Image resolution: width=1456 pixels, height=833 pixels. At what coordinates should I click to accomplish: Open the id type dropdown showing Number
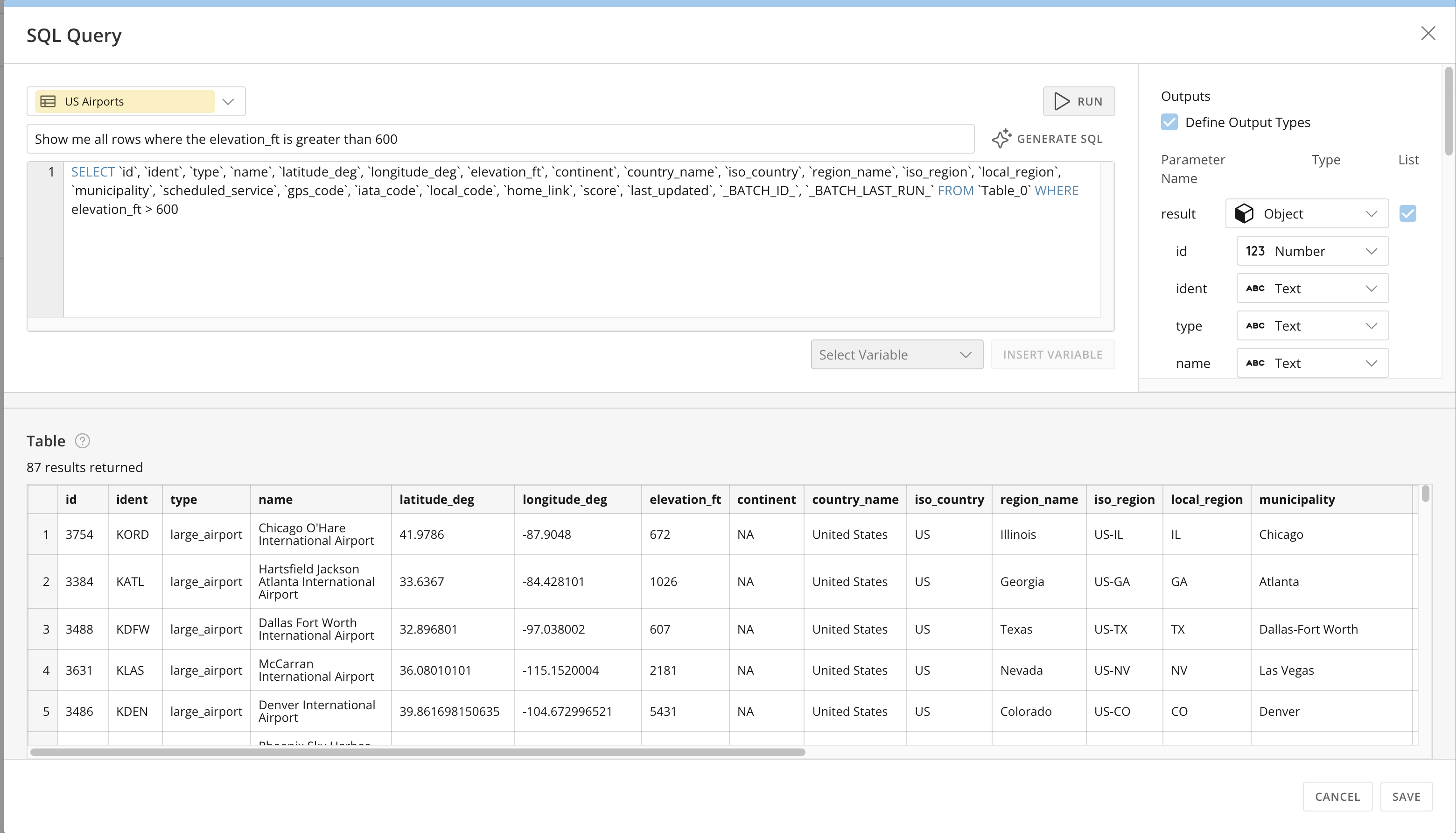tap(1372, 251)
